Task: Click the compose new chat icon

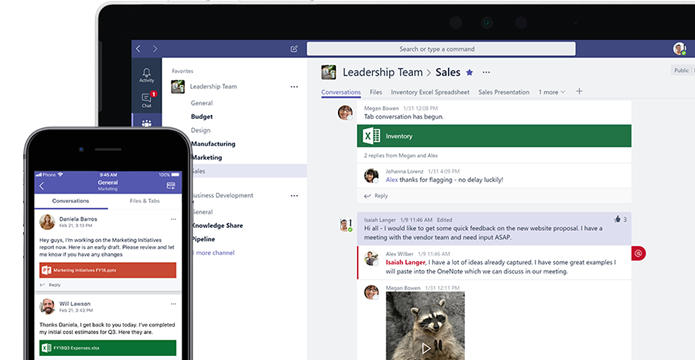Action: coord(294,49)
